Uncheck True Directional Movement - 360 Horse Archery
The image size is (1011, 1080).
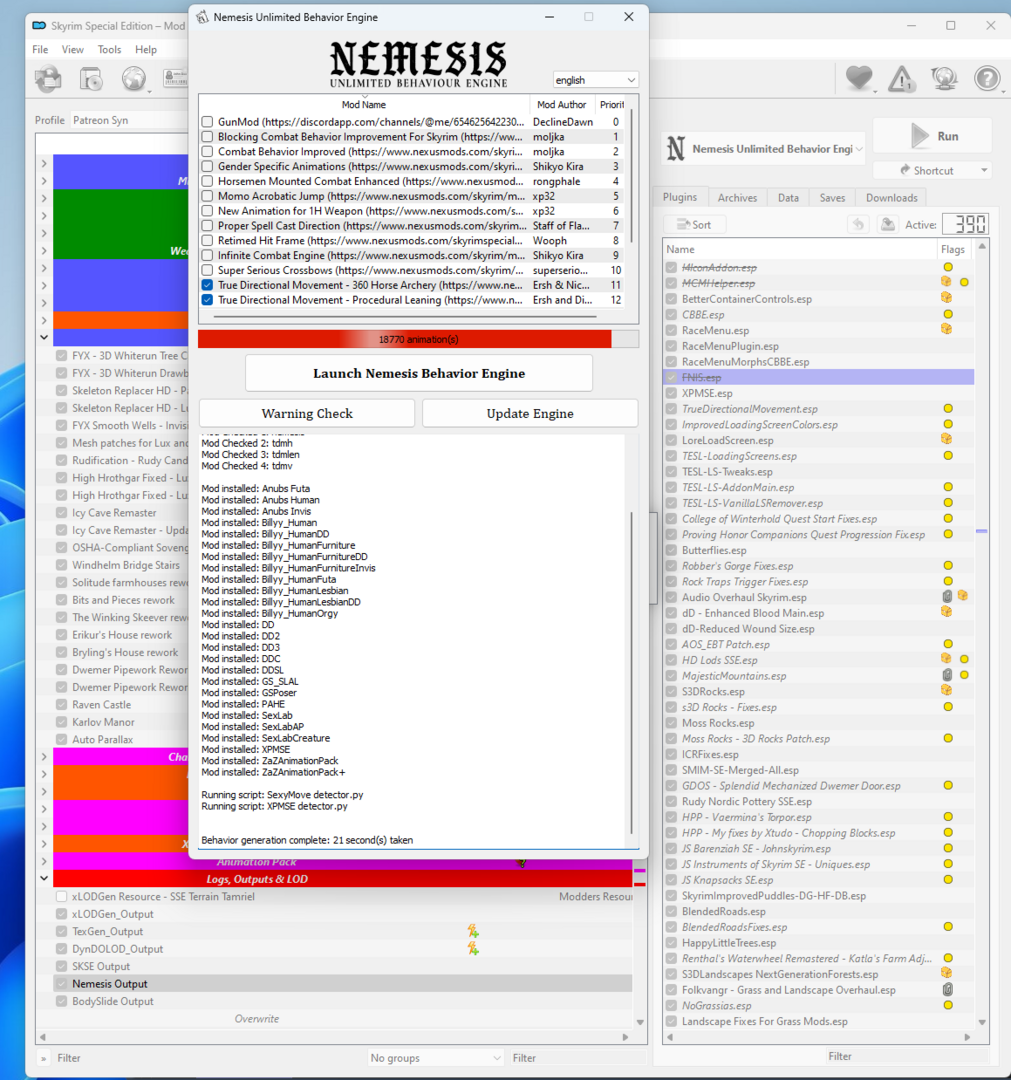point(207,285)
